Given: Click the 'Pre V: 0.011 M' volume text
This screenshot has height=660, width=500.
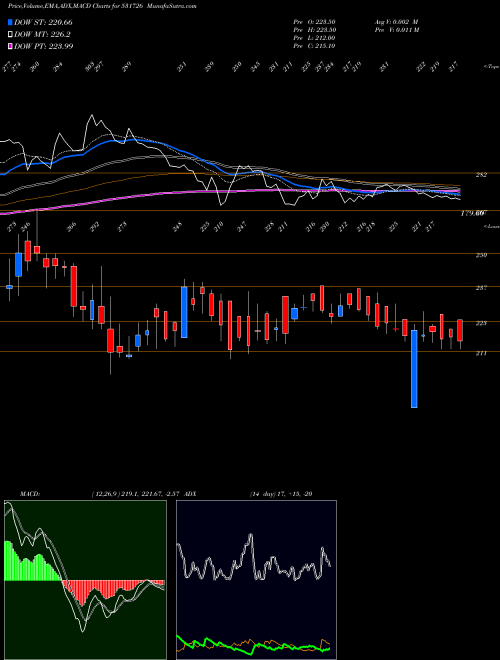Looking at the screenshot, I should pos(396,30).
